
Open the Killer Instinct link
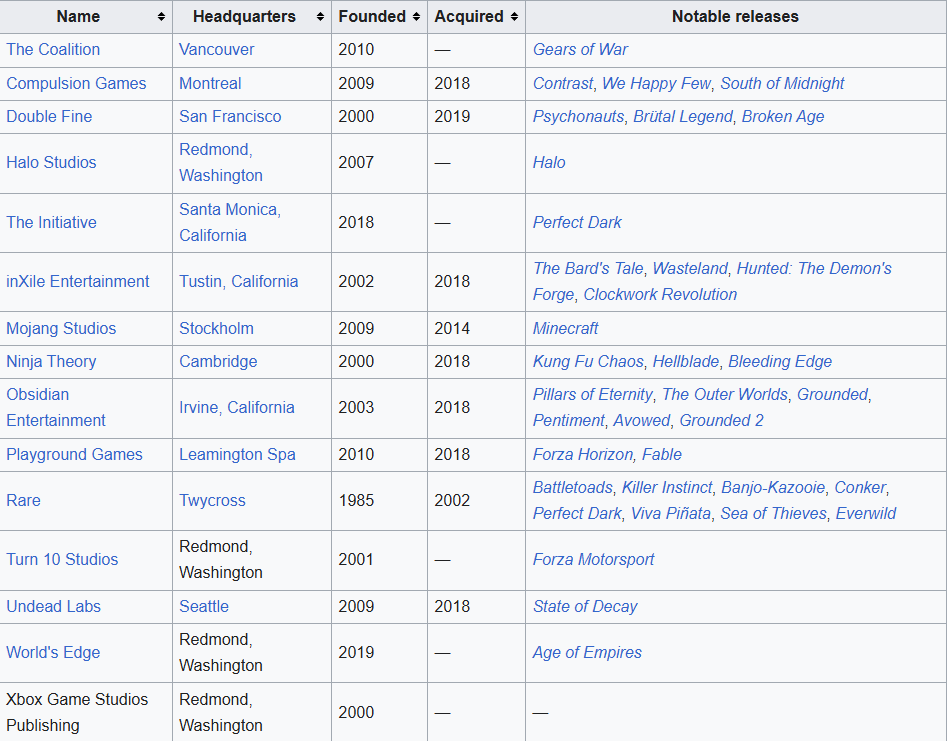coord(667,488)
